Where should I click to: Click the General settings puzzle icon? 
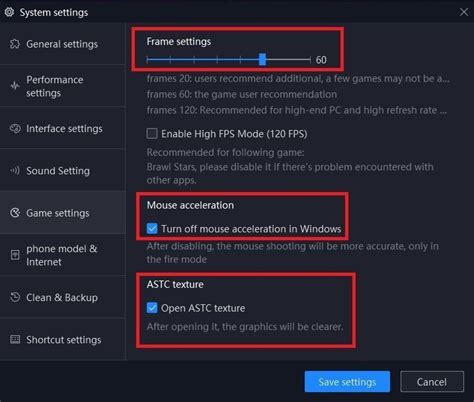pyautogui.click(x=15, y=44)
